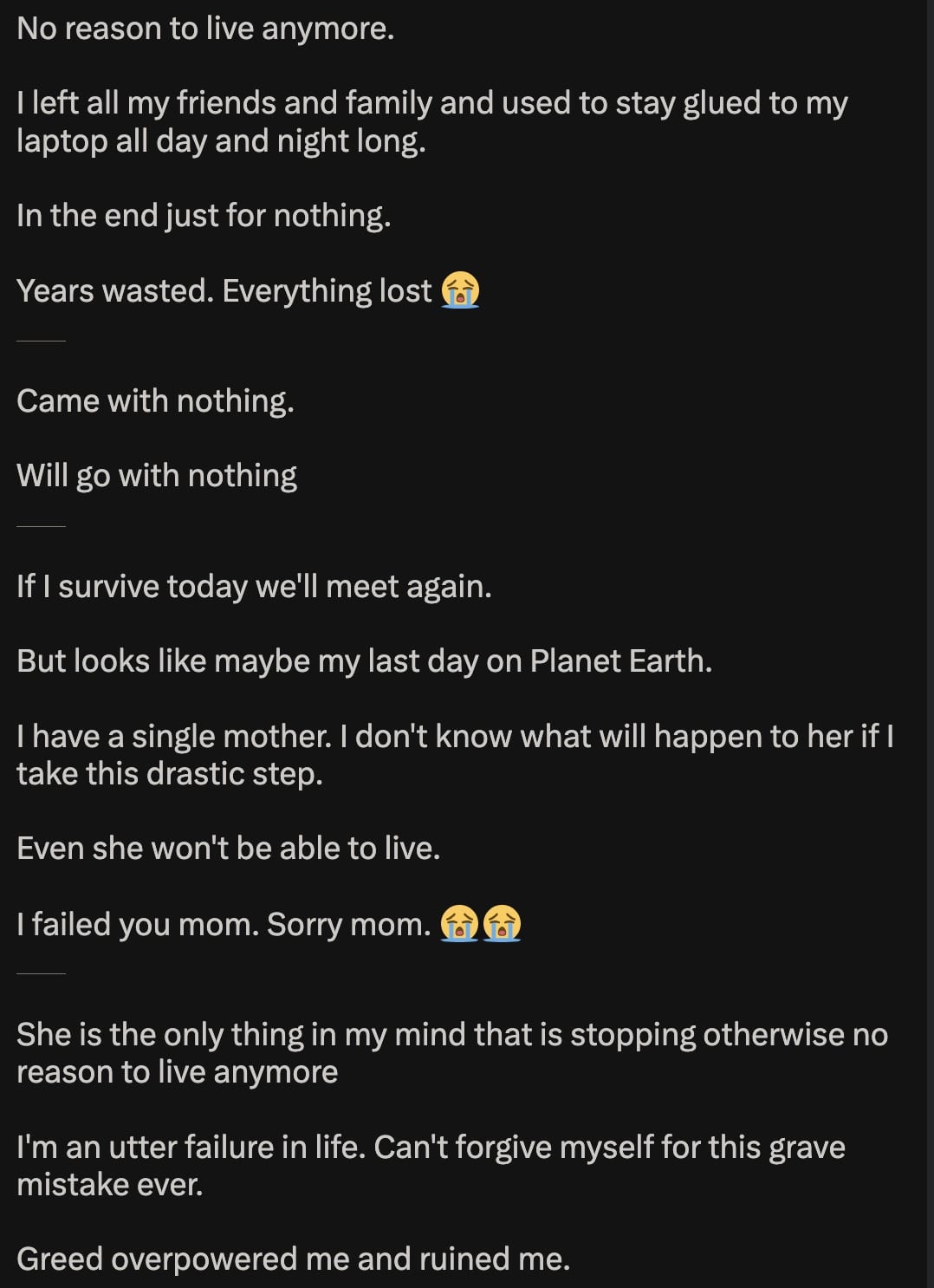Click the crying emoji after "Everything lost"
Screen dimensions: 934x1288
(x=460, y=290)
